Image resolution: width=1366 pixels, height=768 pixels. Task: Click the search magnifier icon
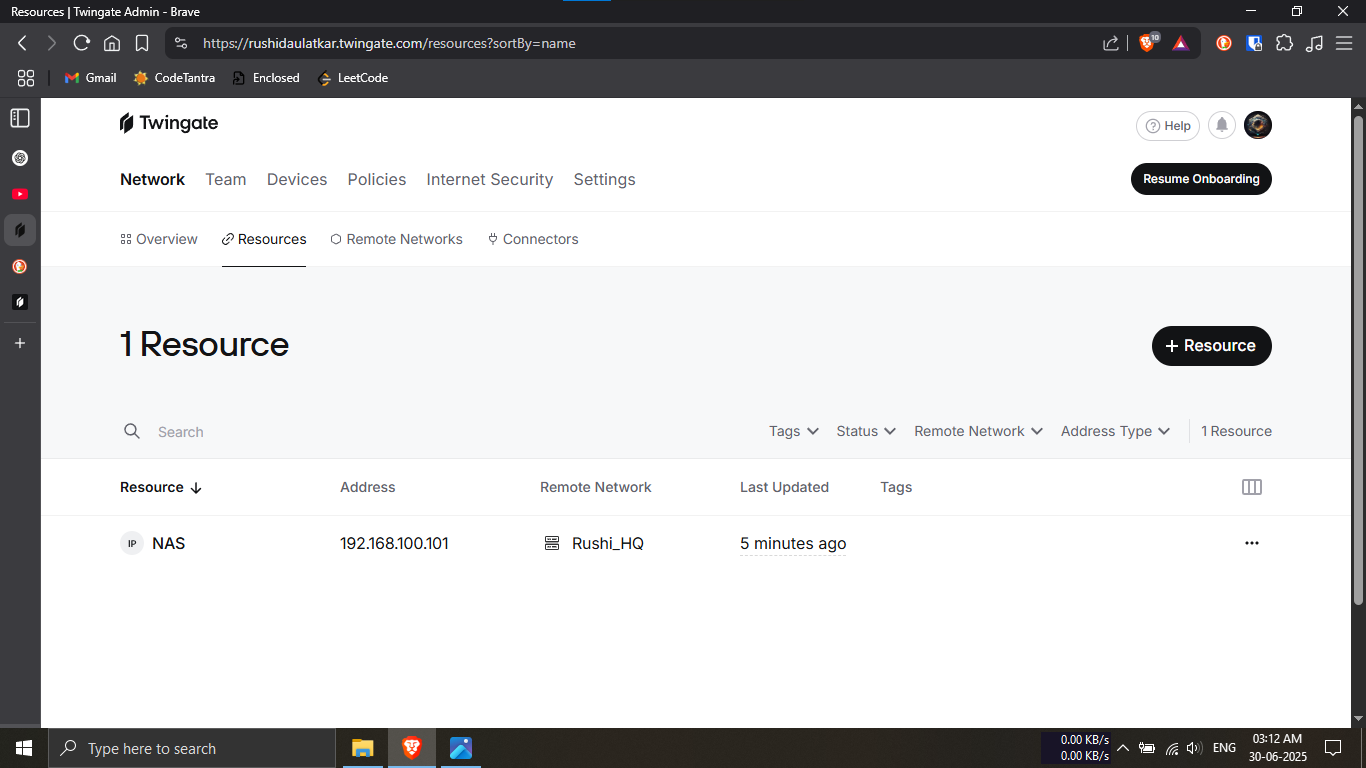[132, 431]
